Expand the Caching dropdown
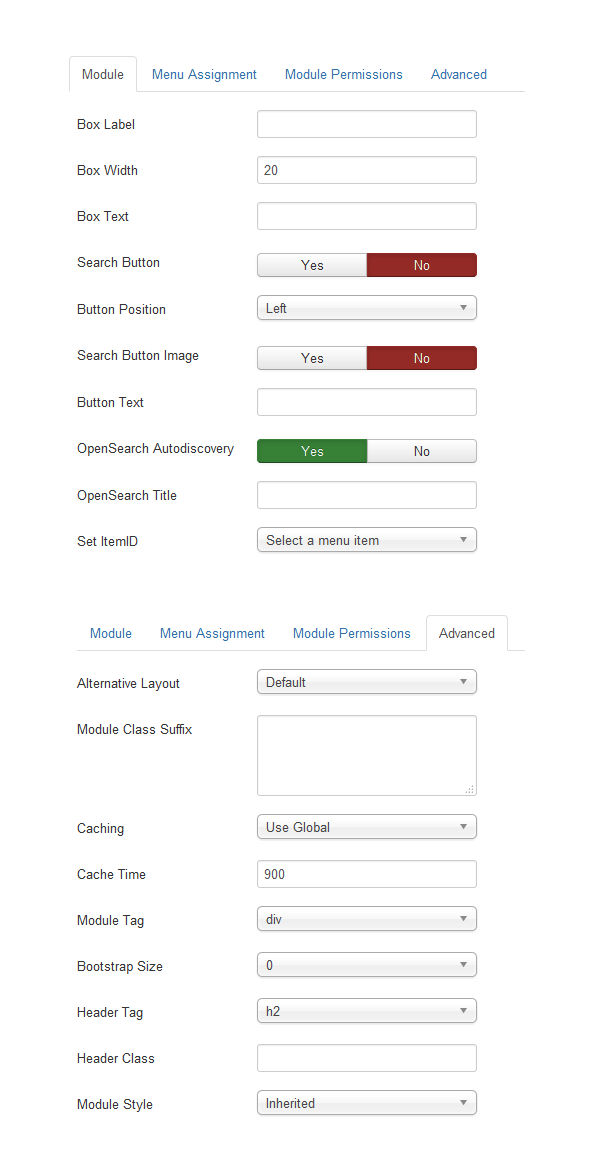 tap(367, 827)
